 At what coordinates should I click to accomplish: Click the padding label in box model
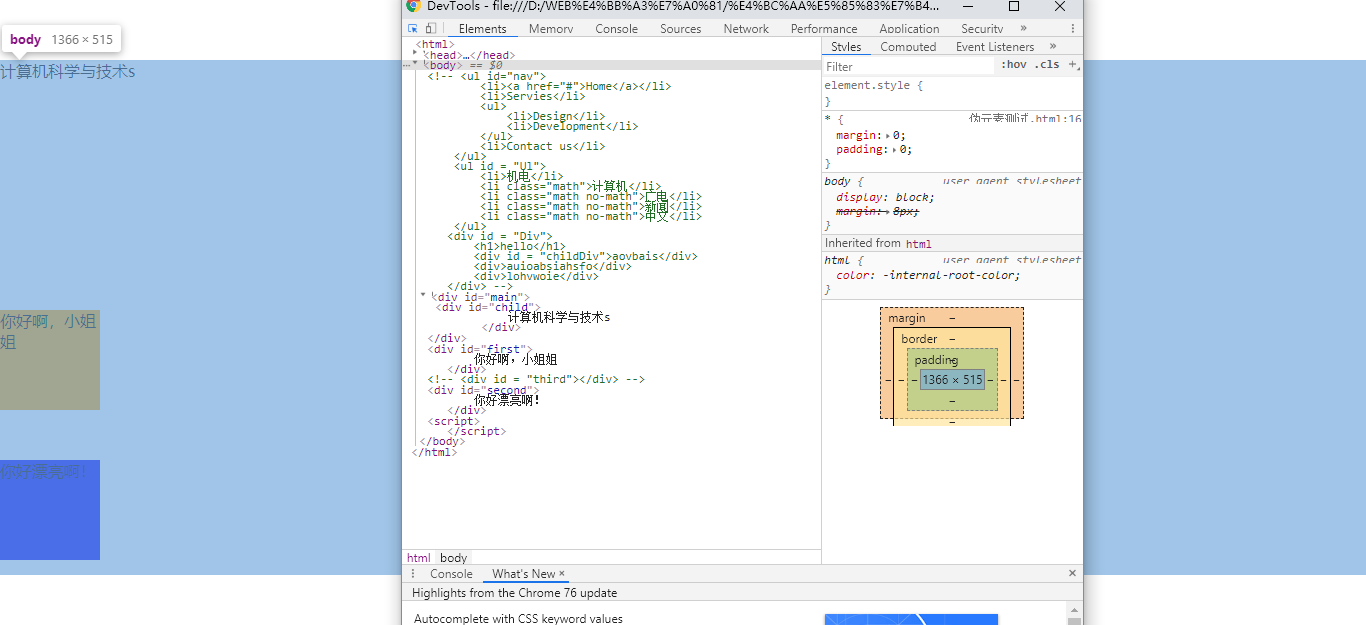936,360
